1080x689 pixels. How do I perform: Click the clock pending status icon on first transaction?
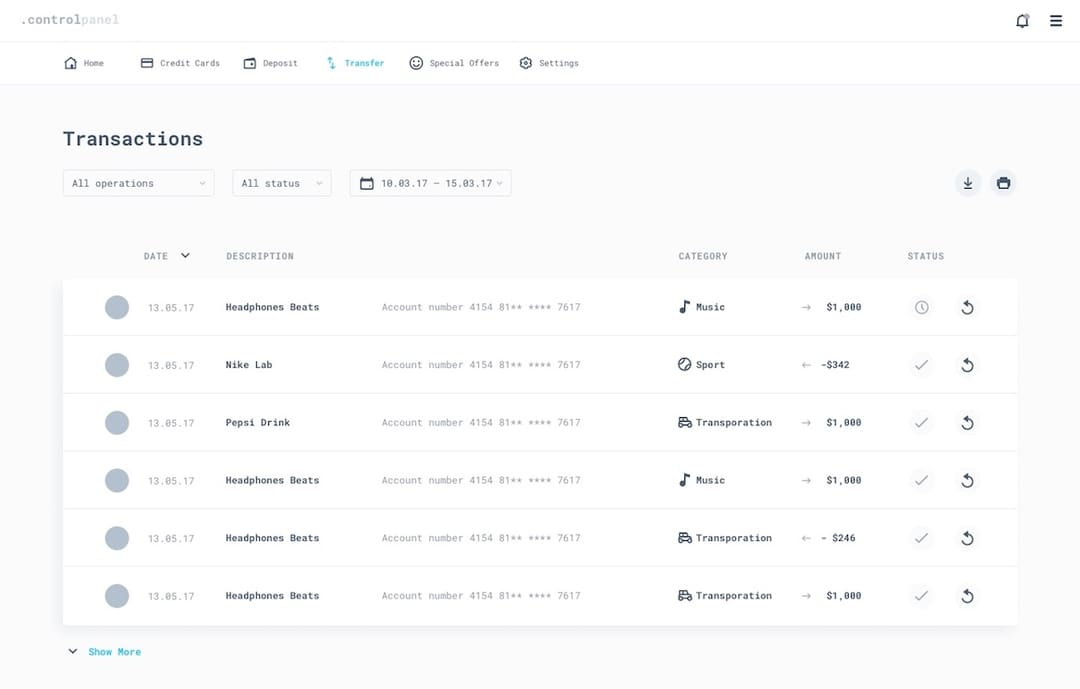point(921,307)
